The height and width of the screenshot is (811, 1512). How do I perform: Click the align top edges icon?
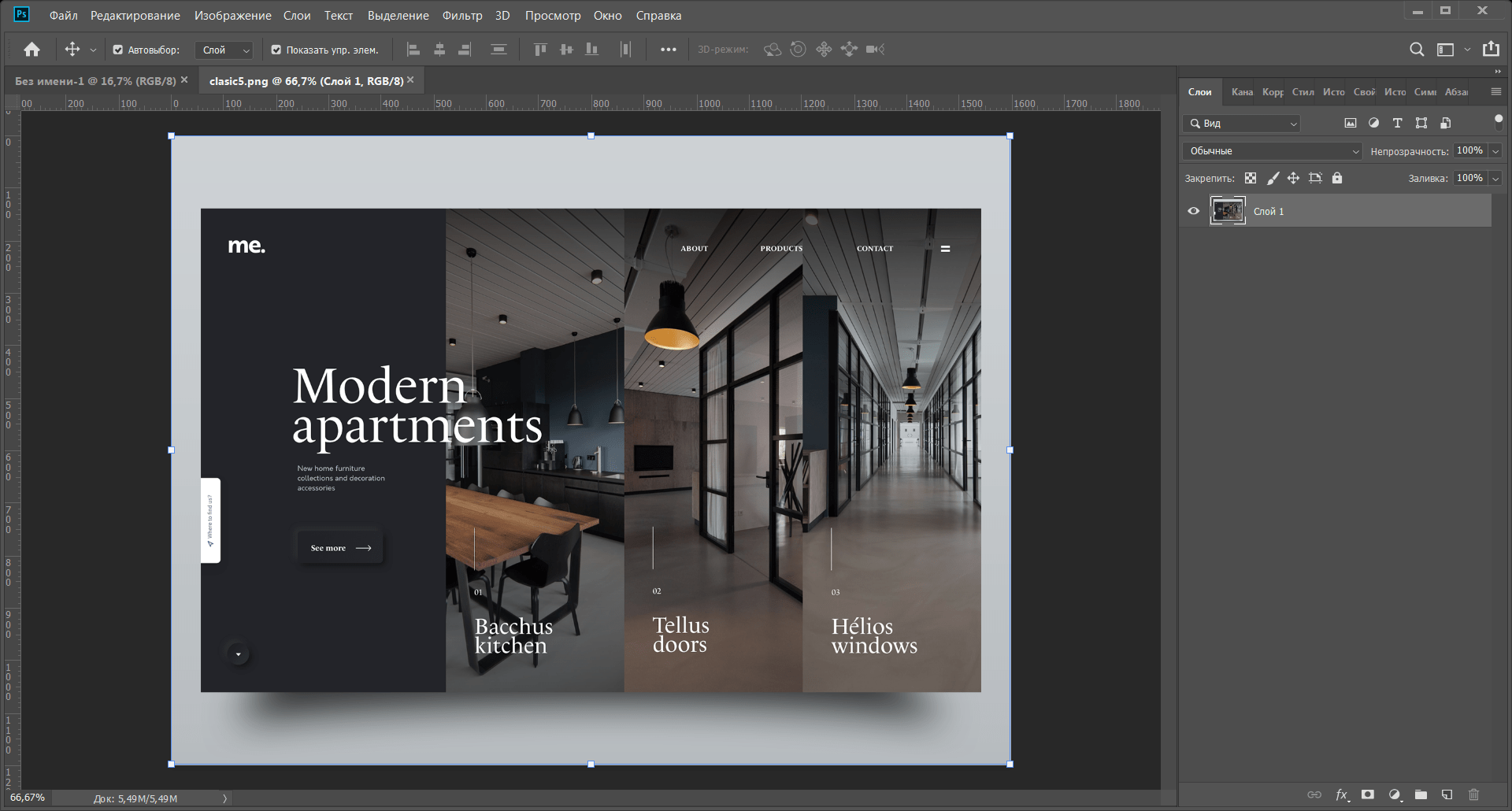pos(540,50)
